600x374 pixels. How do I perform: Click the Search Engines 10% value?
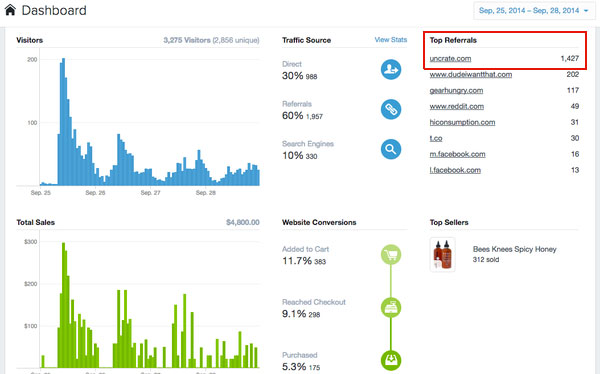click(293, 155)
